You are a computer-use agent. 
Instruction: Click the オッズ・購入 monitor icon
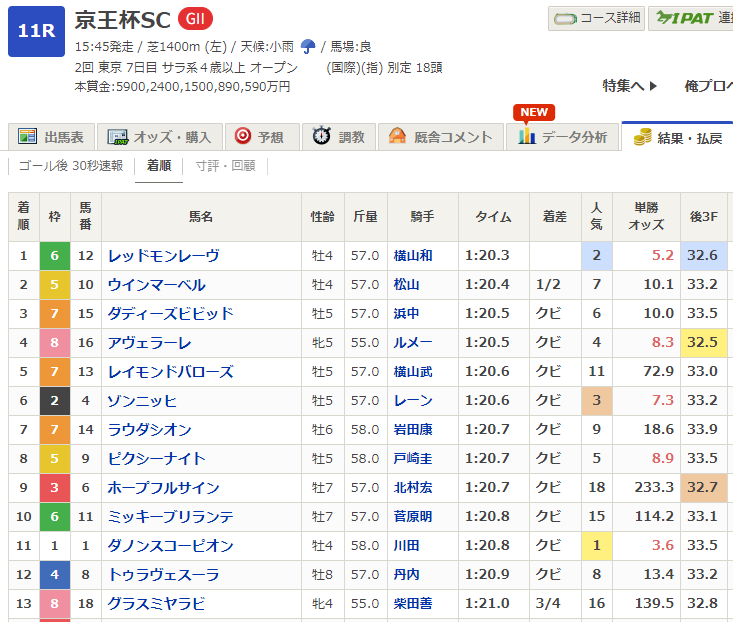point(118,137)
